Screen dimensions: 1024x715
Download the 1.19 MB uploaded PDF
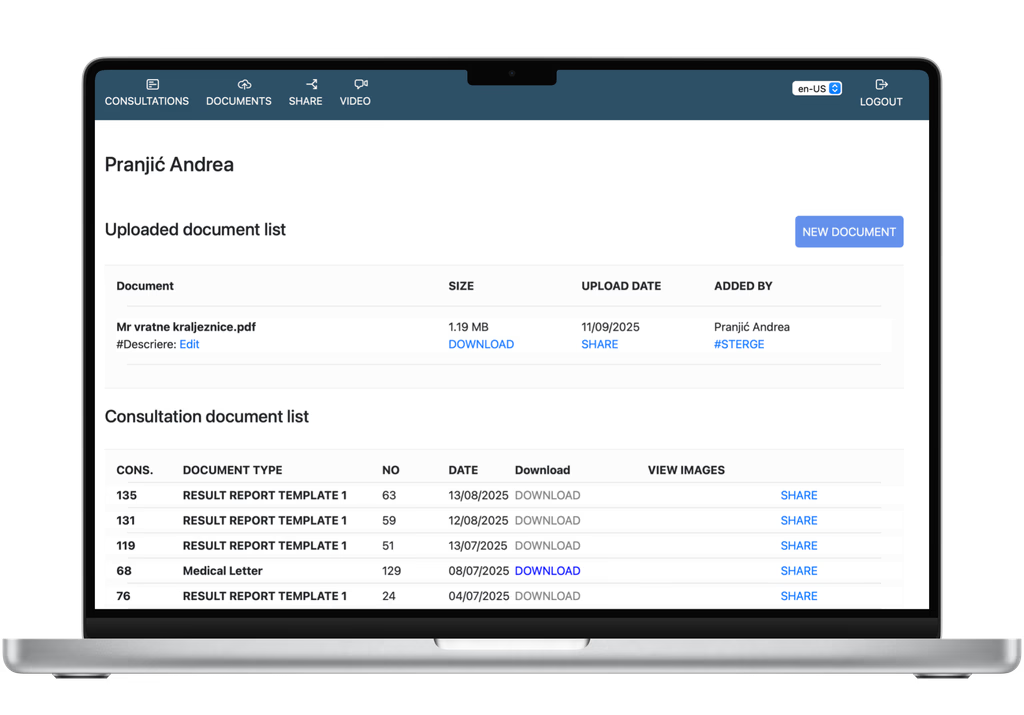coord(481,344)
